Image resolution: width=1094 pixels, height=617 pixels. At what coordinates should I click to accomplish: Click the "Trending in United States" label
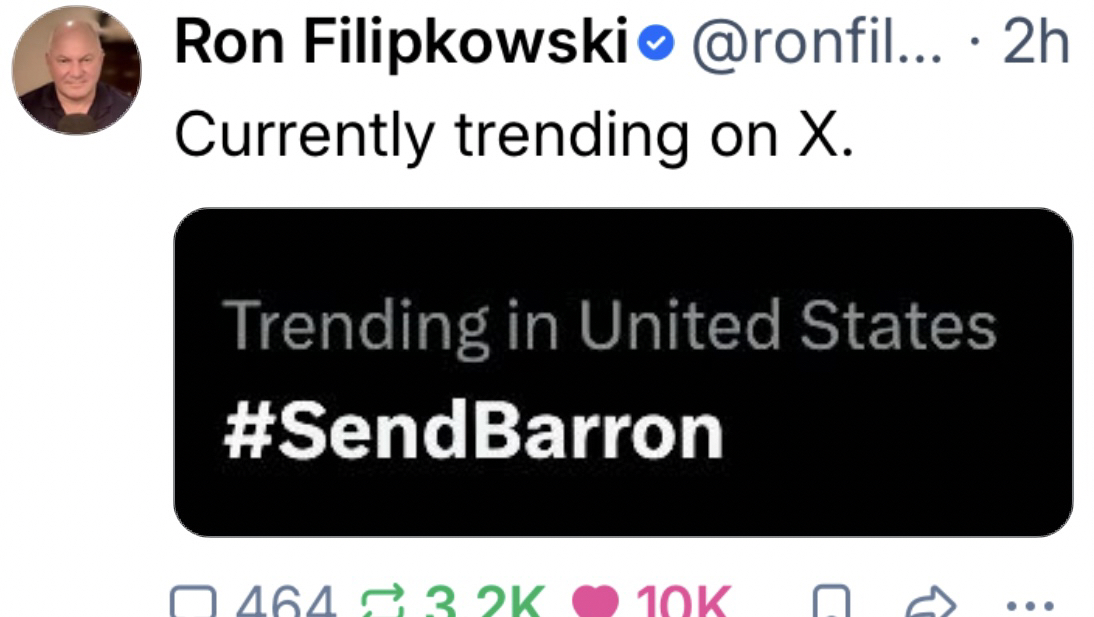609,326
